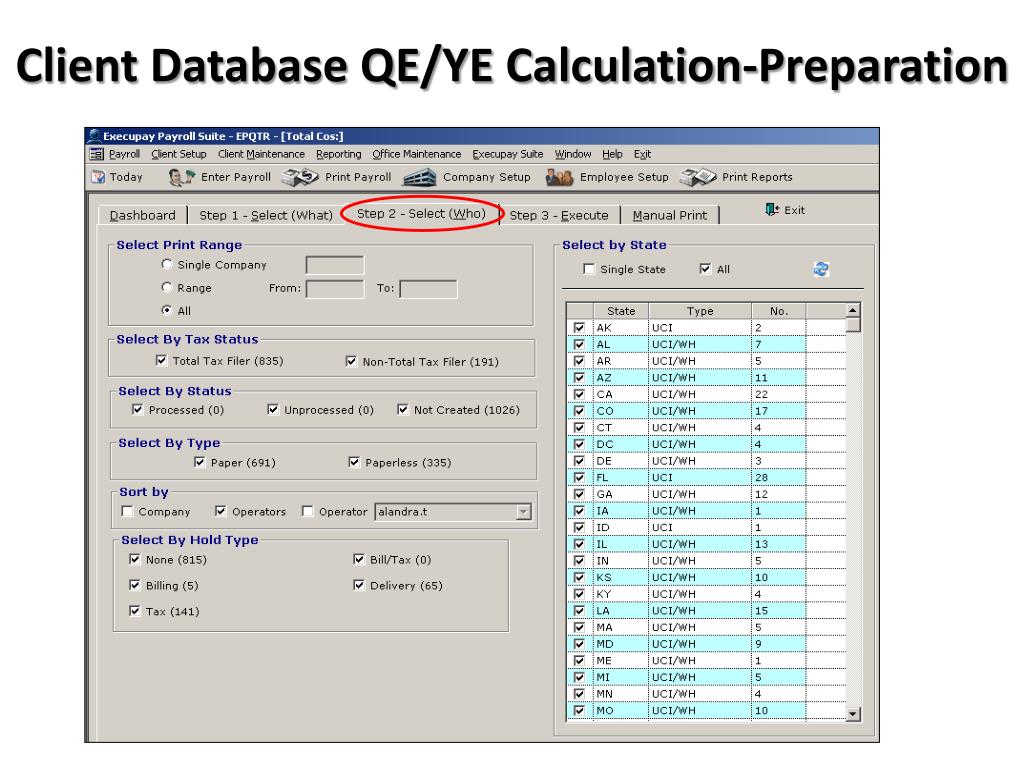Viewport: 1024px width, 768px height.
Task: Click the state list scroll down arrow
Action: click(853, 714)
